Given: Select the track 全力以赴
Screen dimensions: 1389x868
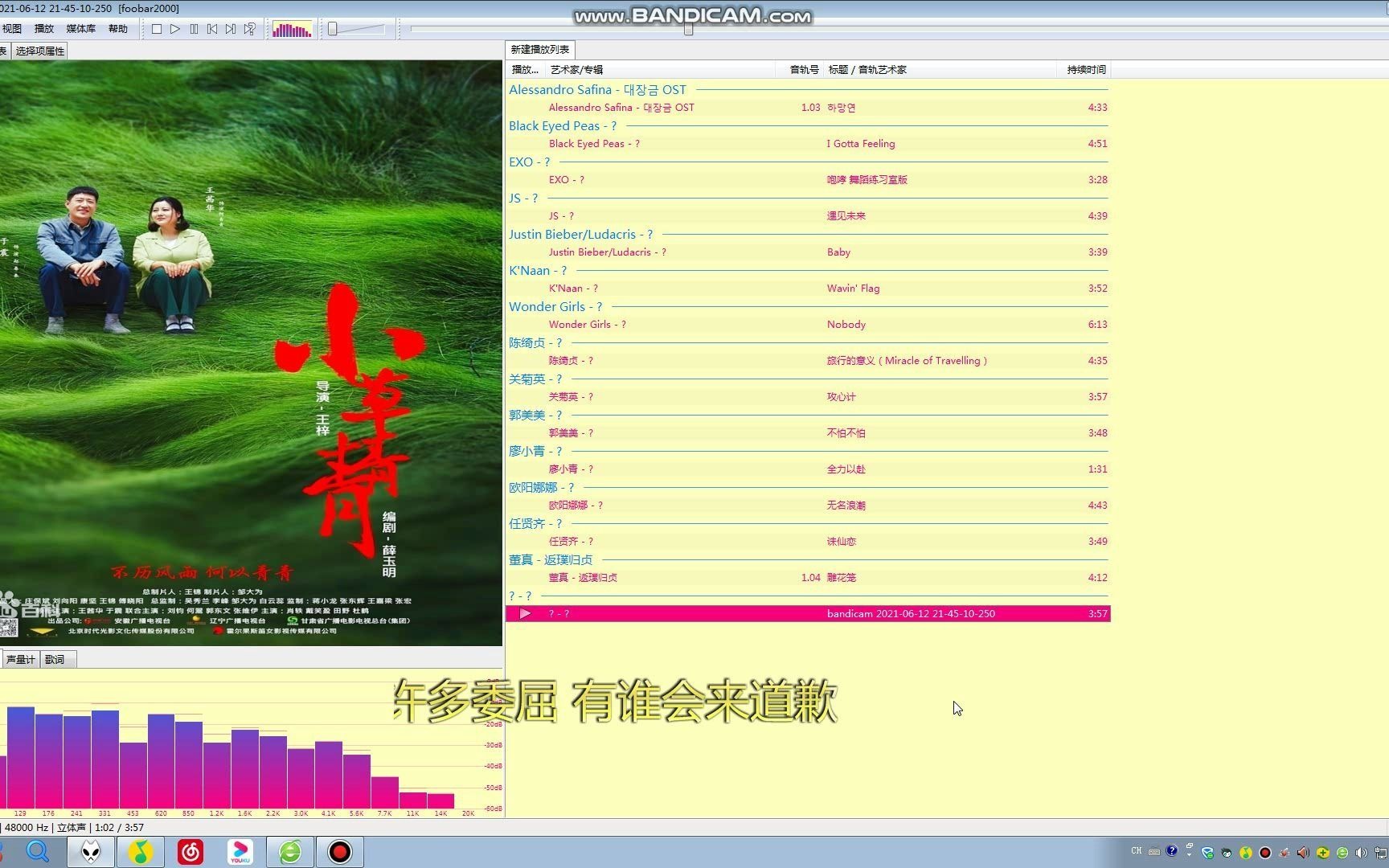Looking at the screenshot, I should pos(808,469).
